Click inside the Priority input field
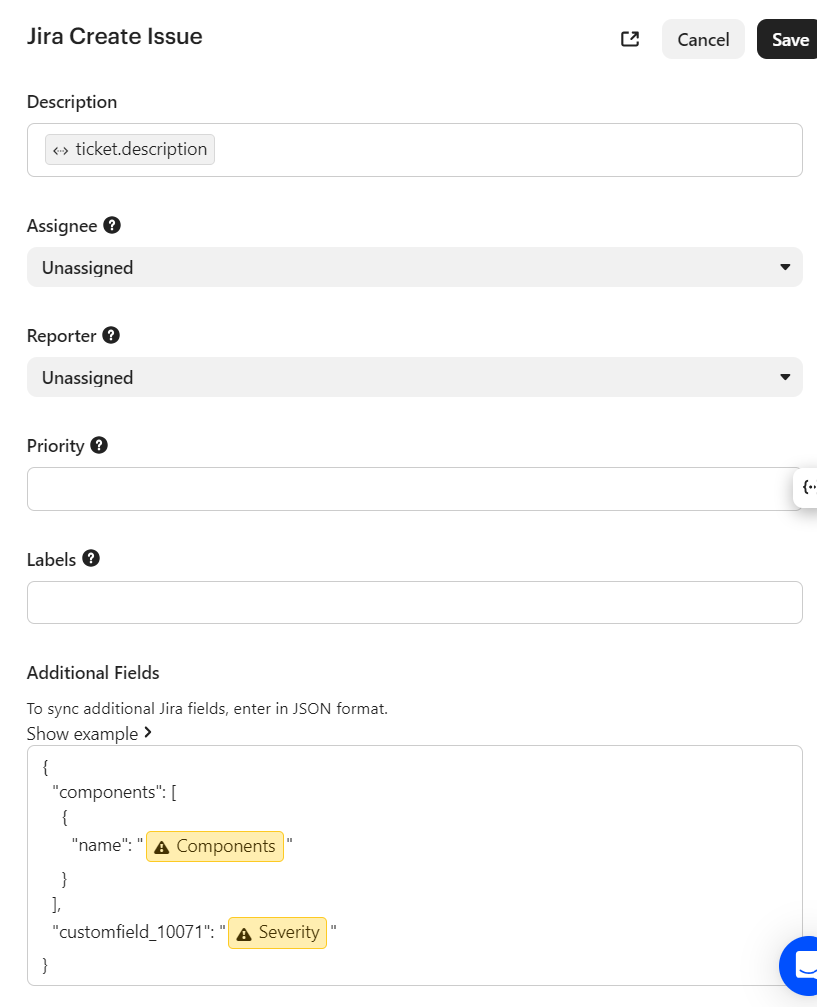This screenshot has width=817, height=1007. (400, 488)
